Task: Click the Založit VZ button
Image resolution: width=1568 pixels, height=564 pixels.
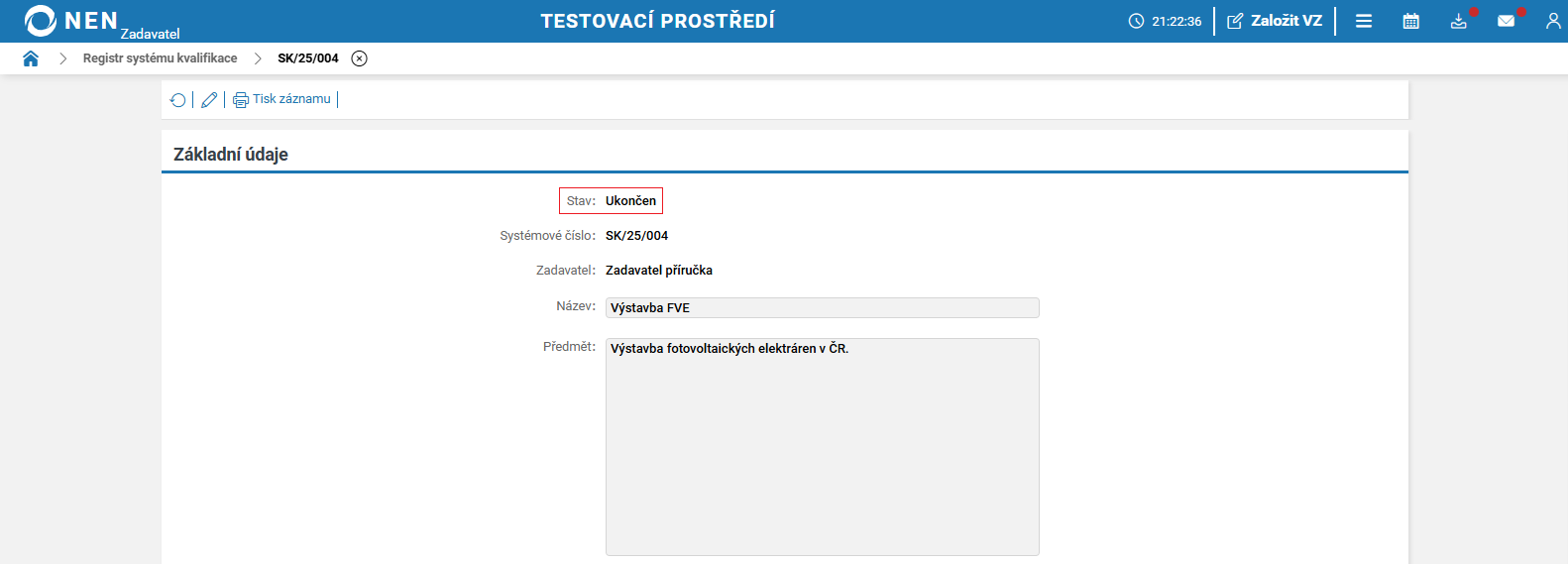Action: pyautogui.click(x=1275, y=21)
